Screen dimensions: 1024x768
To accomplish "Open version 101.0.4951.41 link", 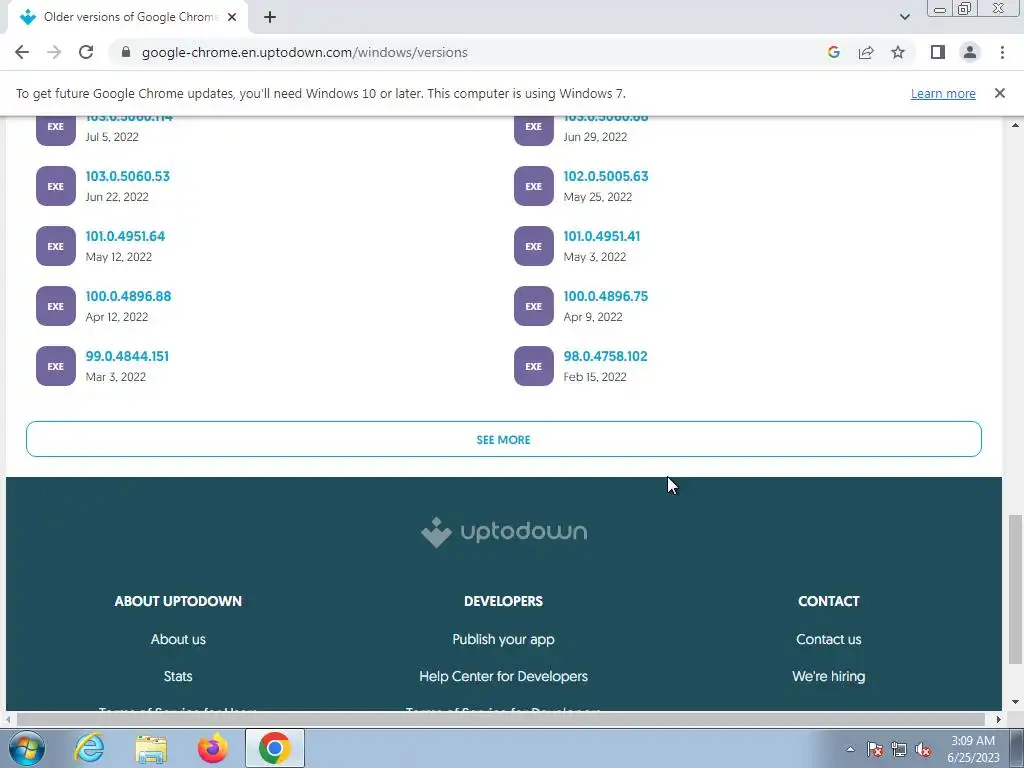I will click(601, 236).
